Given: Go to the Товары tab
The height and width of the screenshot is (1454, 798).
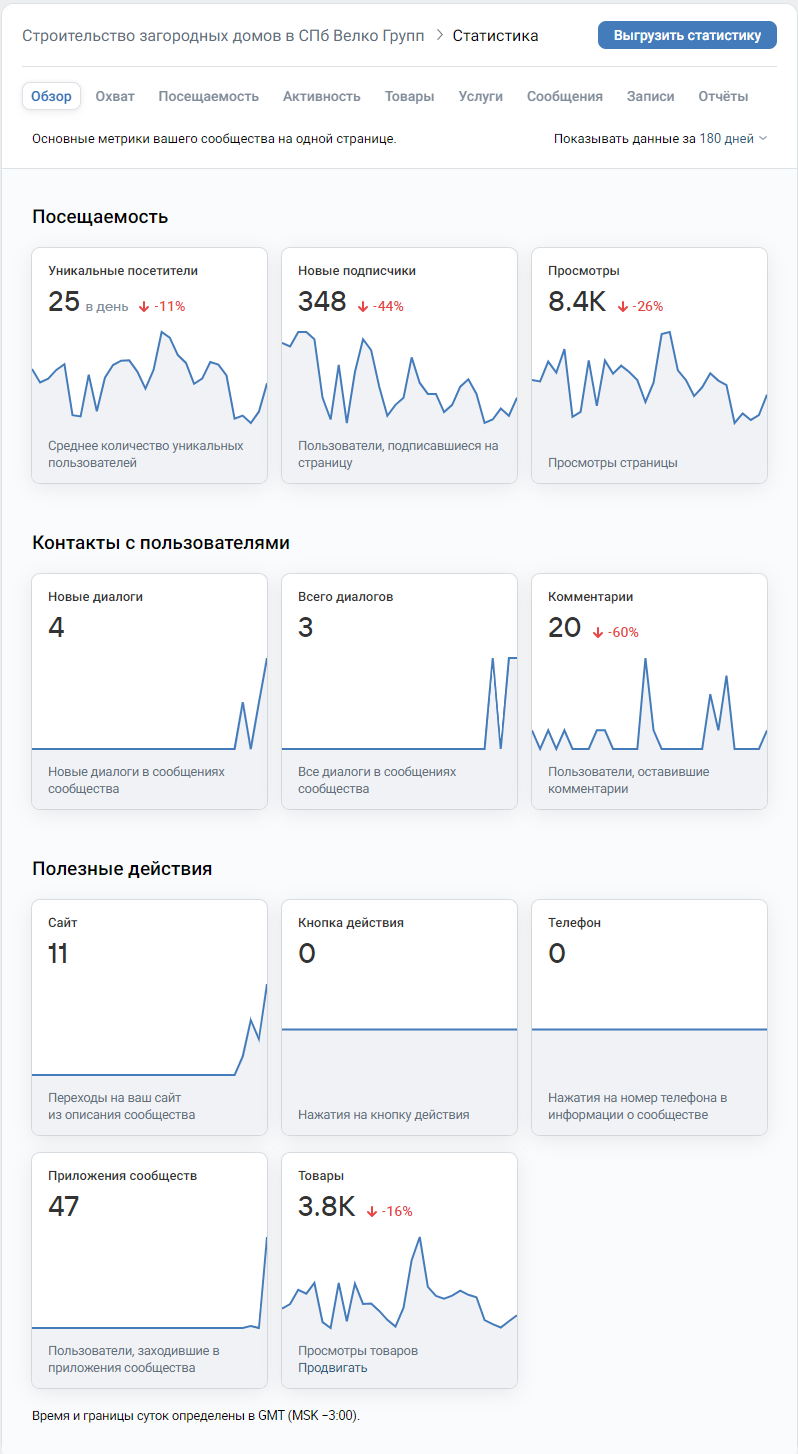Looking at the screenshot, I should 409,96.
